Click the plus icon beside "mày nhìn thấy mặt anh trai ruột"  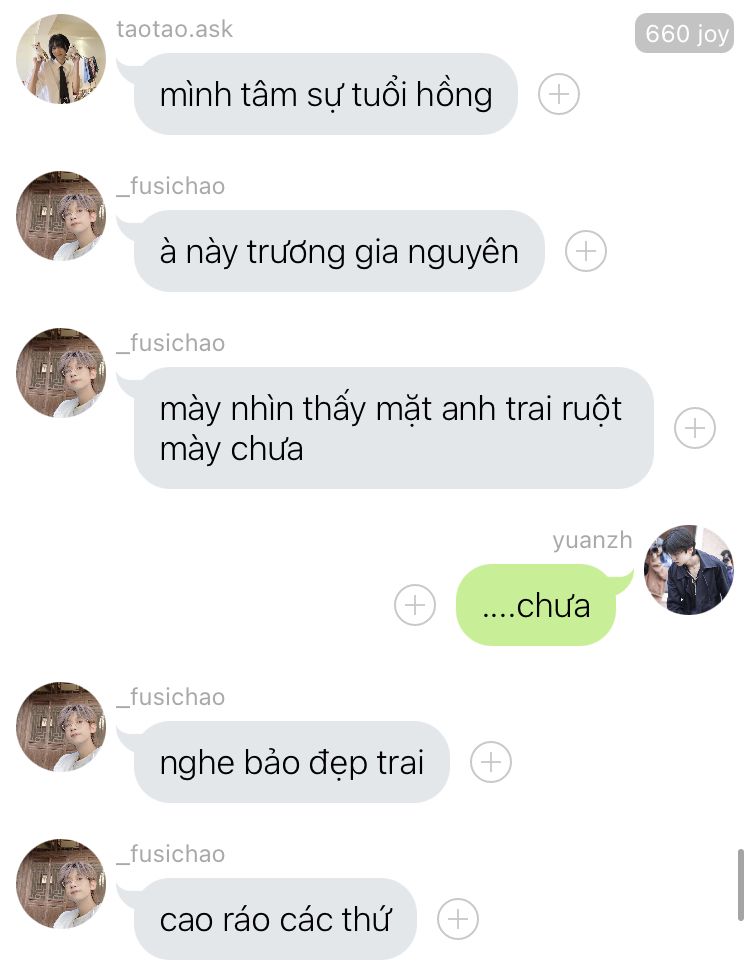coord(694,428)
